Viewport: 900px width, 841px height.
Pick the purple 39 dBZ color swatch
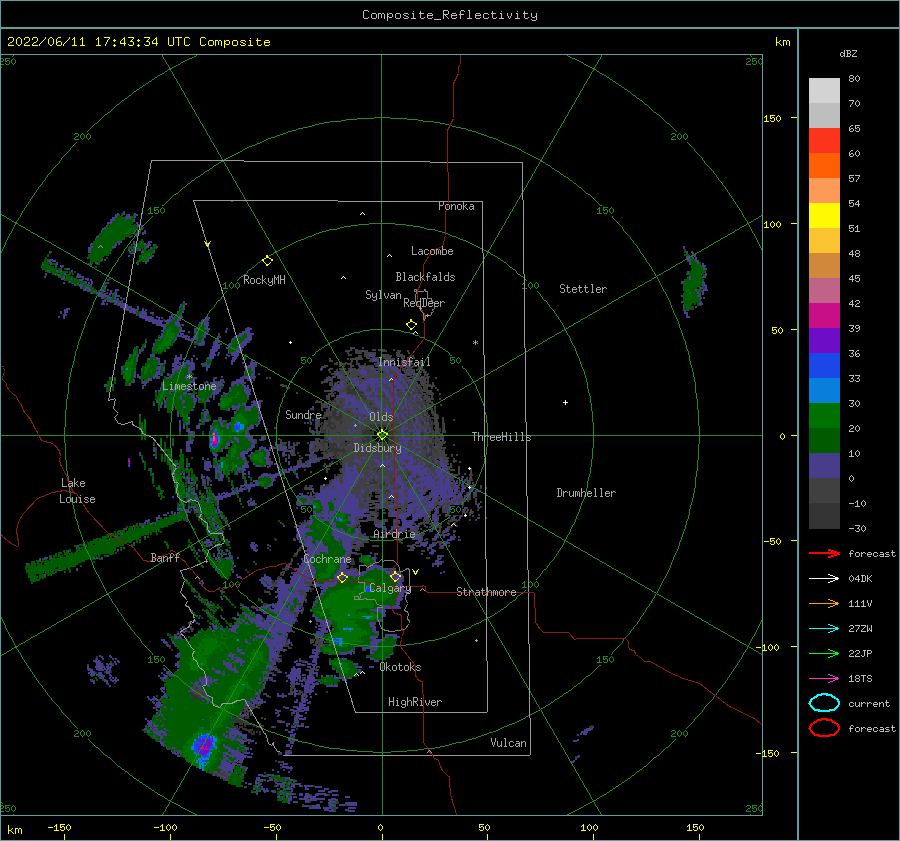pyautogui.click(x=824, y=341)
